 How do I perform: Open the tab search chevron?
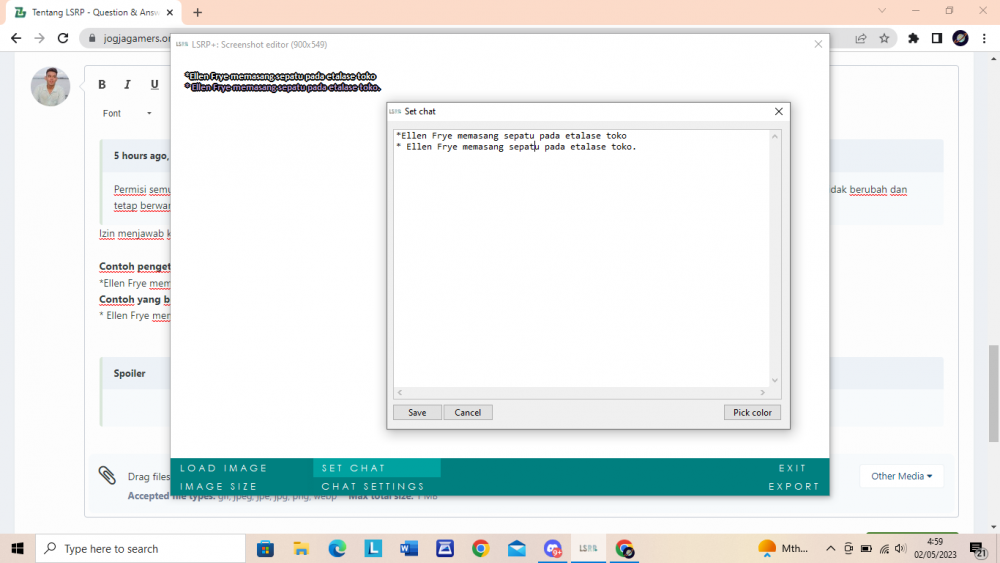click(882, 11)
